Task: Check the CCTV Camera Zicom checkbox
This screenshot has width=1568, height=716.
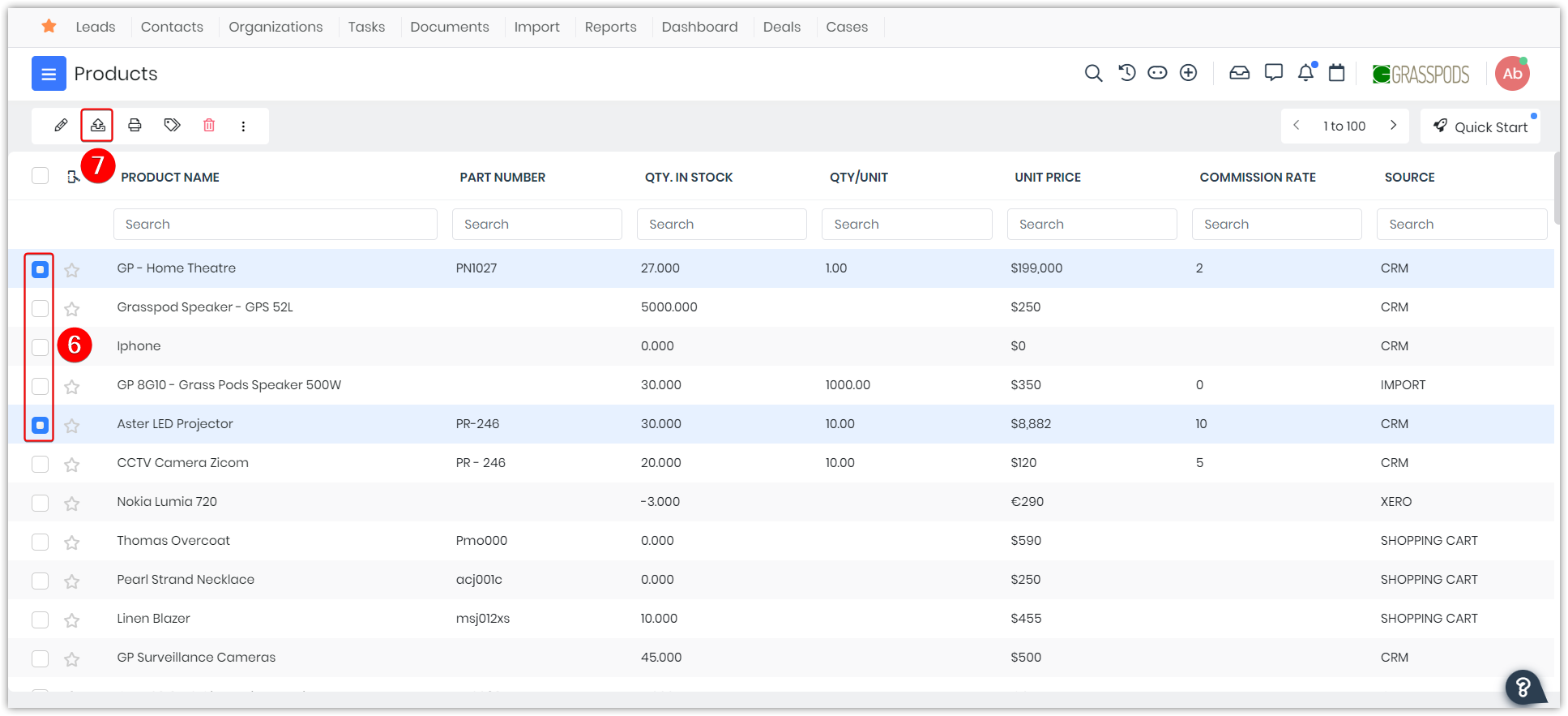Action: coord(40,464)
